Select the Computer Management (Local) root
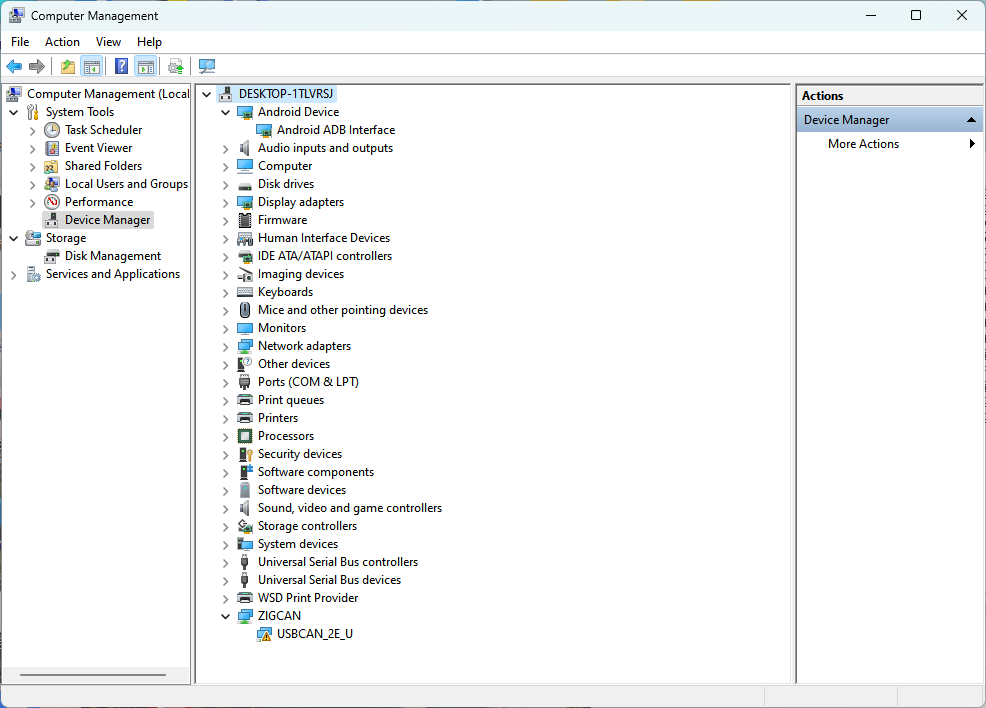 [x=108, y=94]
